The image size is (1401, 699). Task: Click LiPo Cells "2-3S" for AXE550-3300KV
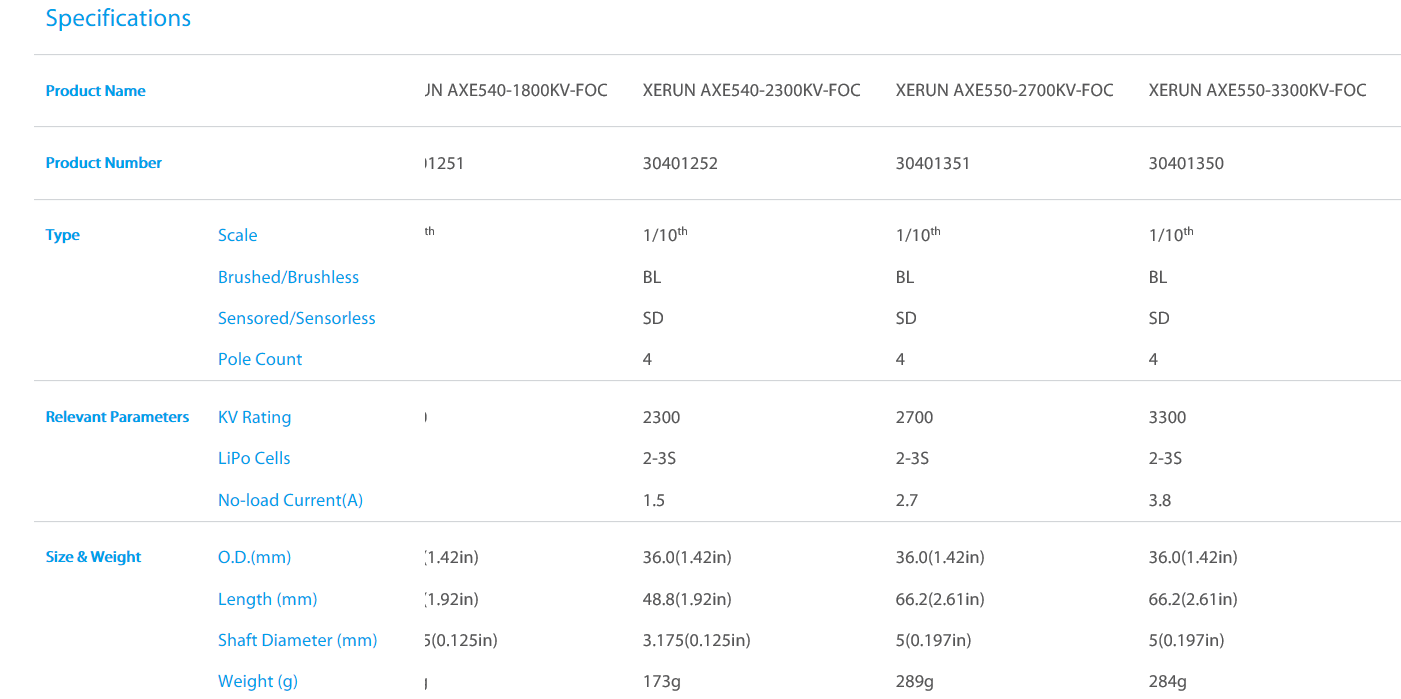pos(1165,458)
